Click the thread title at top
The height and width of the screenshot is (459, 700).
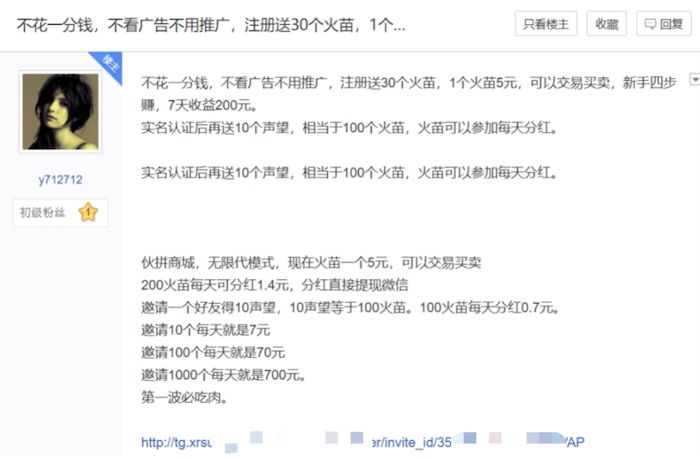pyautogui.click(x=211, y=25)
